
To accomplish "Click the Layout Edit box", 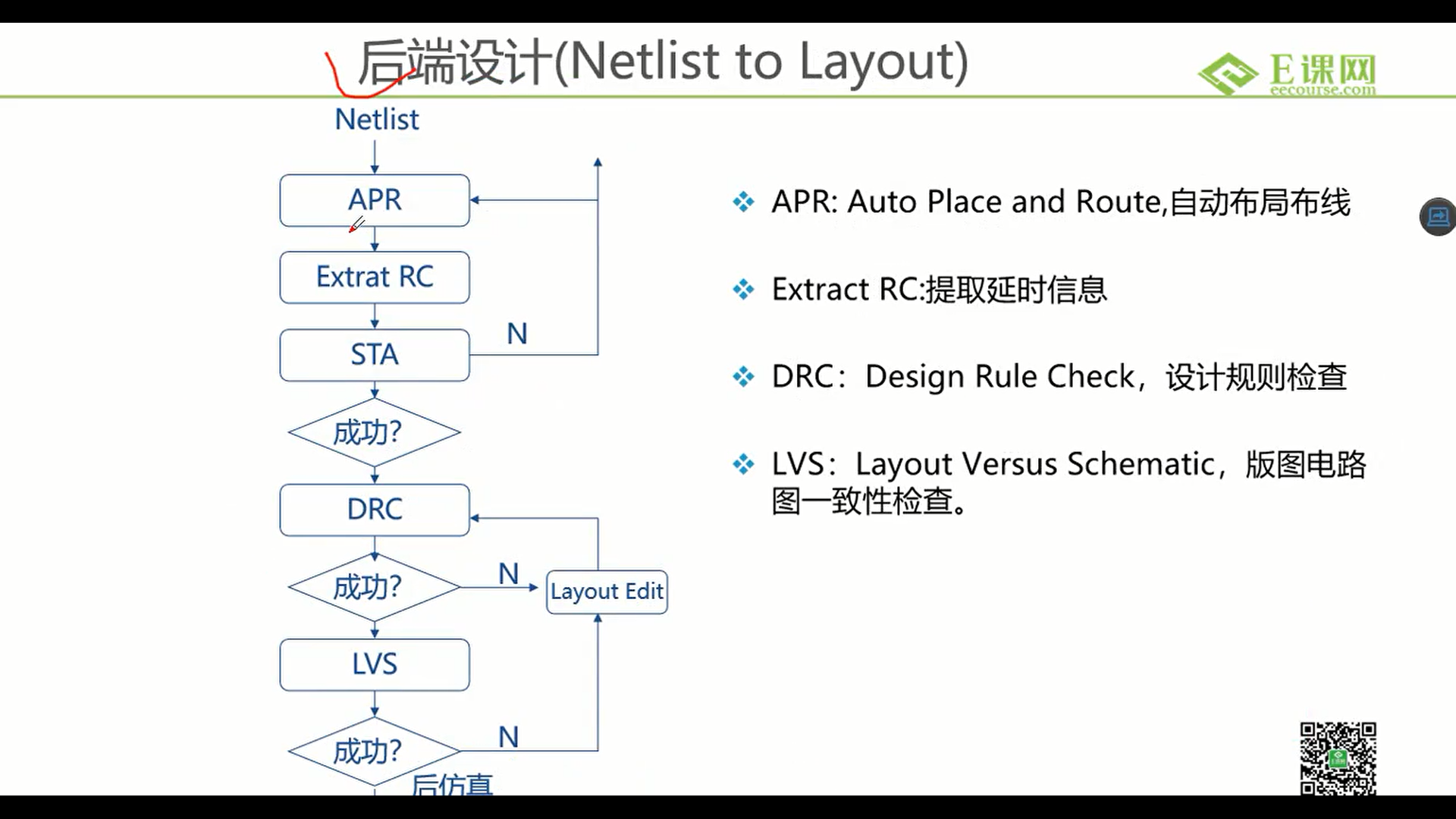I will [607, 591].
